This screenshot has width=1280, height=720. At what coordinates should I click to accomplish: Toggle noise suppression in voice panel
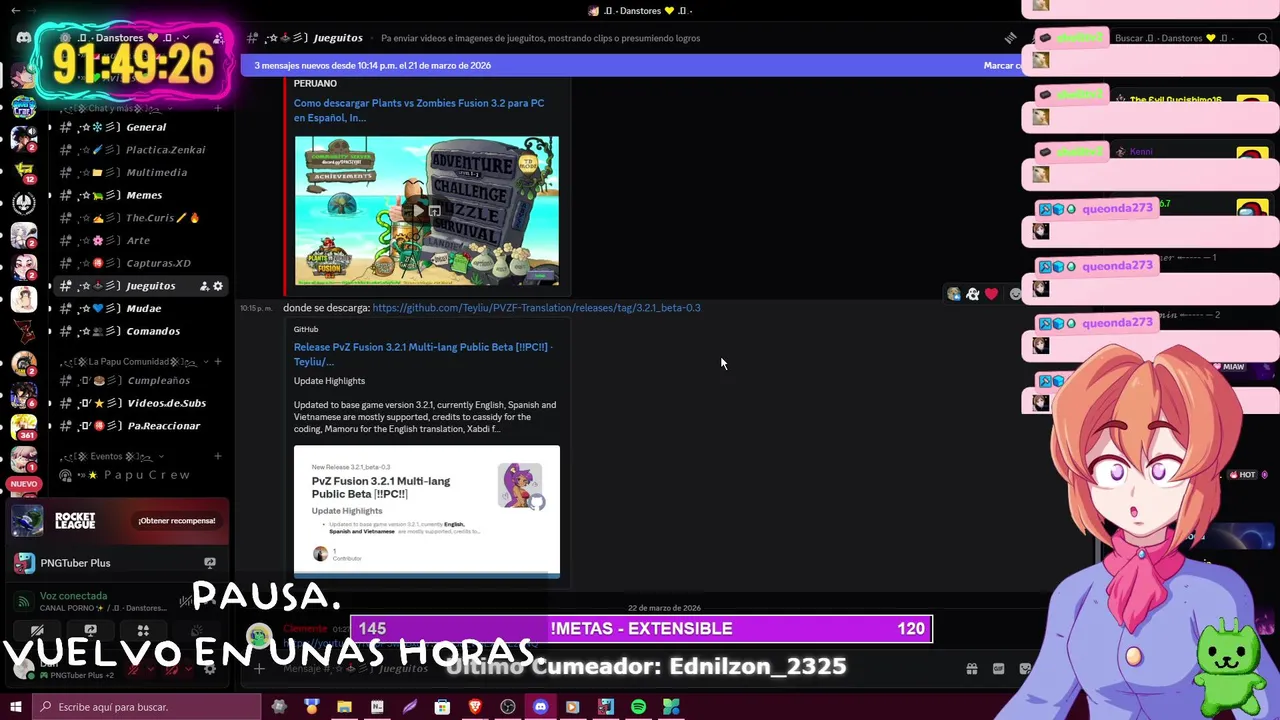(x=185, y=602)
